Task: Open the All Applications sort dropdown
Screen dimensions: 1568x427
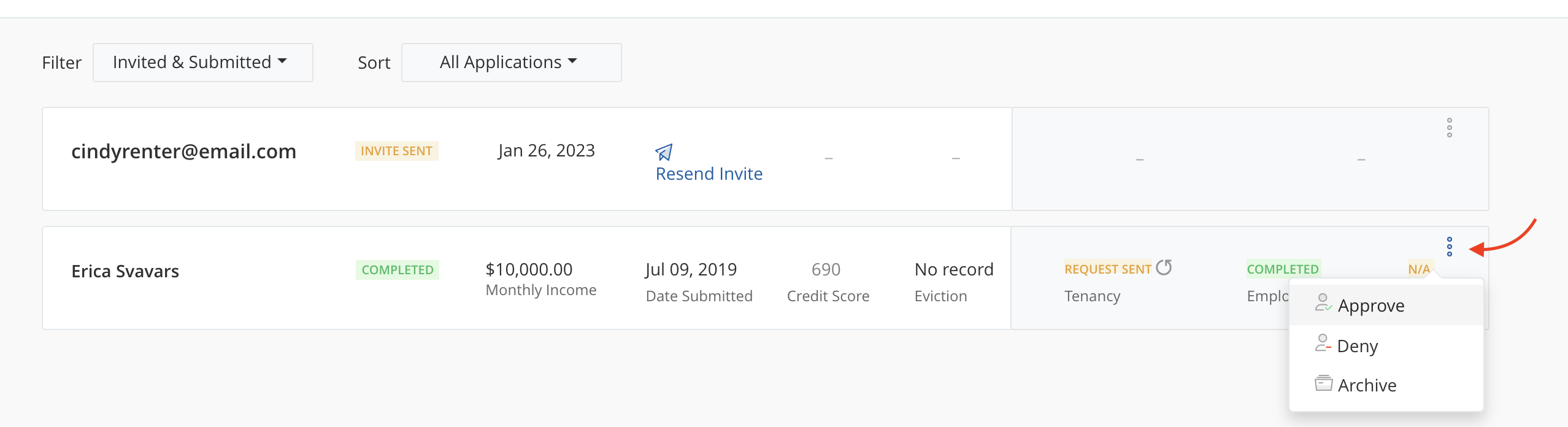Action: pyautogui.click(x=510, y=63)
